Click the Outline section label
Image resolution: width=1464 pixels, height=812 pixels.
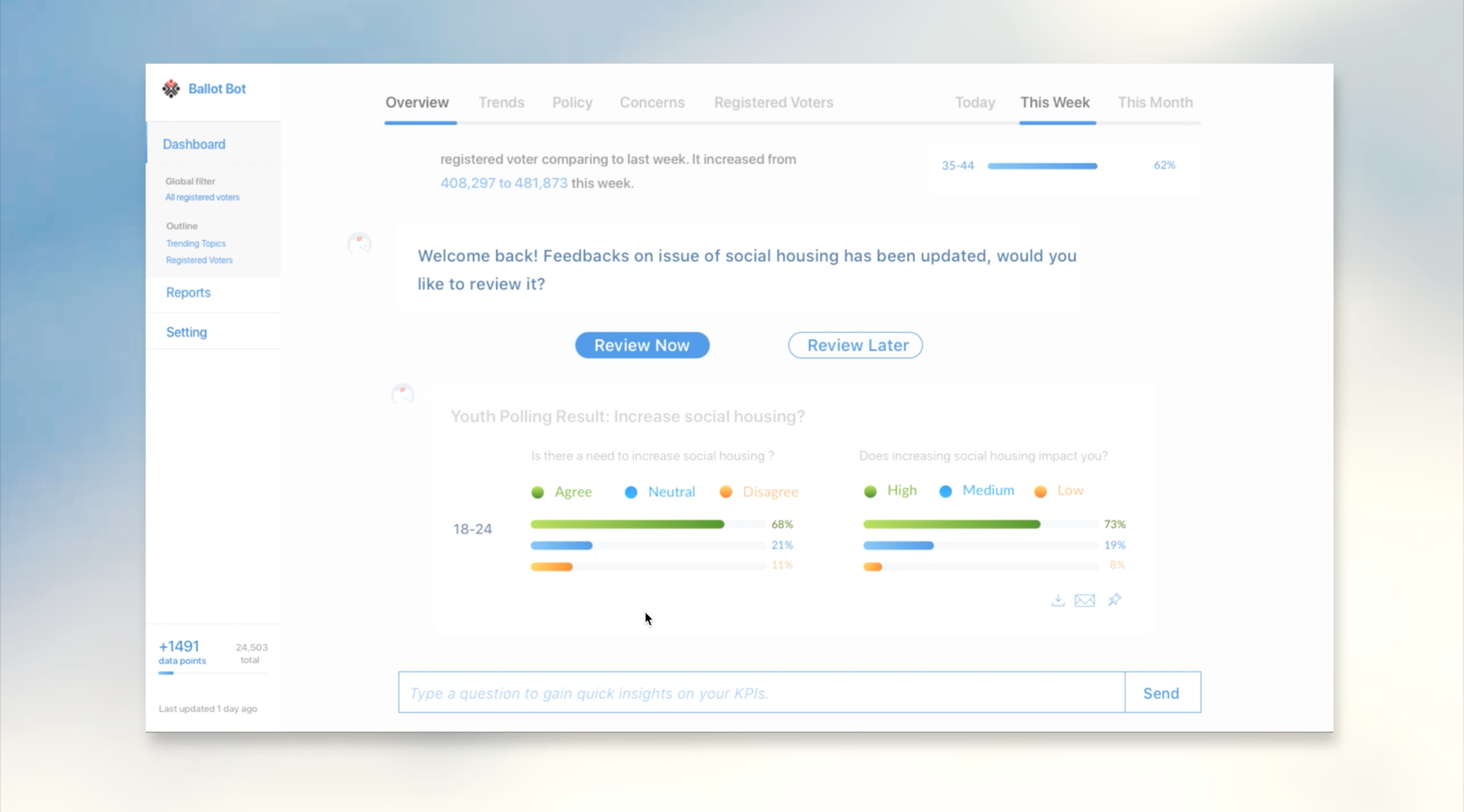[x=182, y=226]
